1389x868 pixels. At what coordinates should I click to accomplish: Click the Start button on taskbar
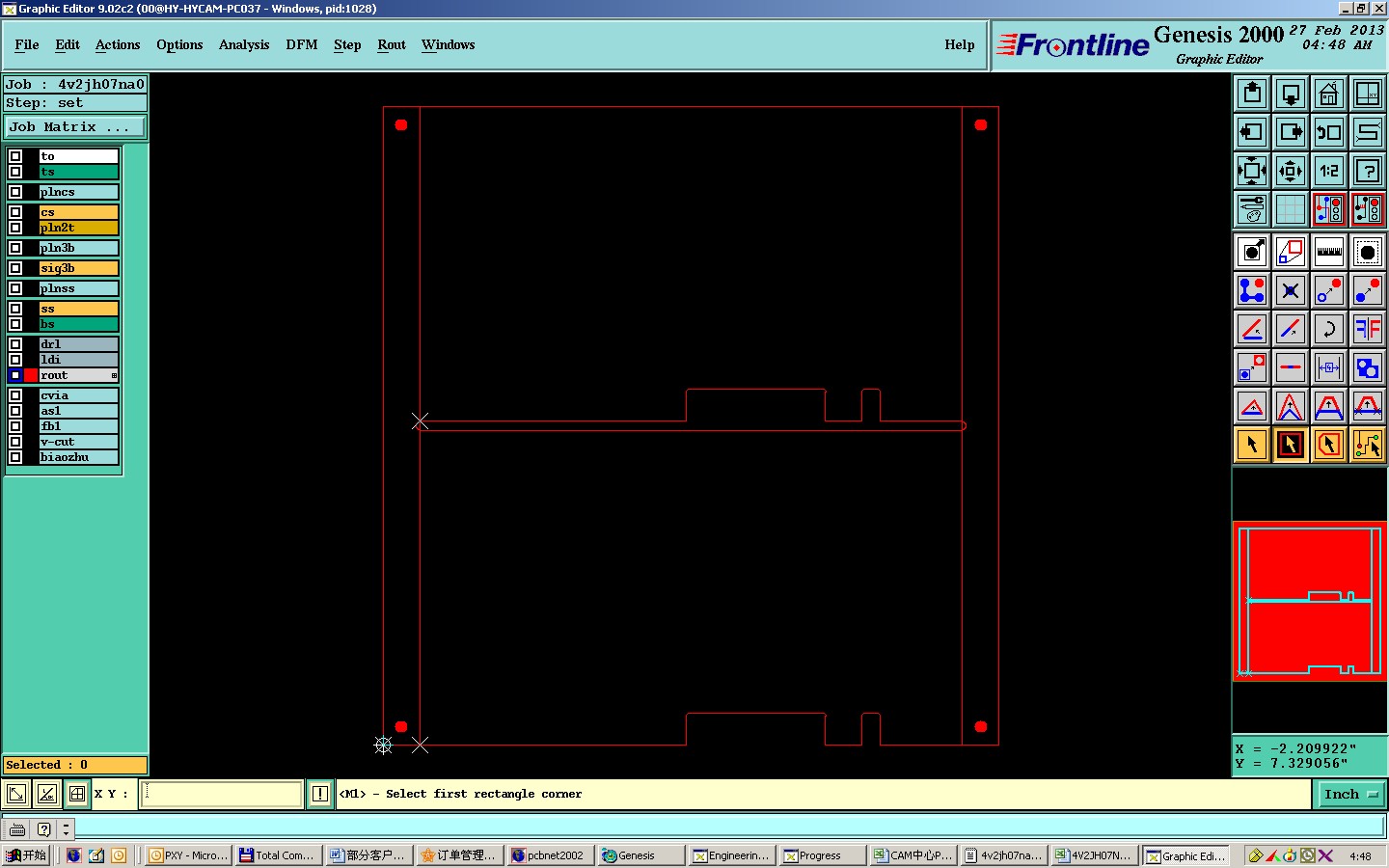click(x=27, y=855)
